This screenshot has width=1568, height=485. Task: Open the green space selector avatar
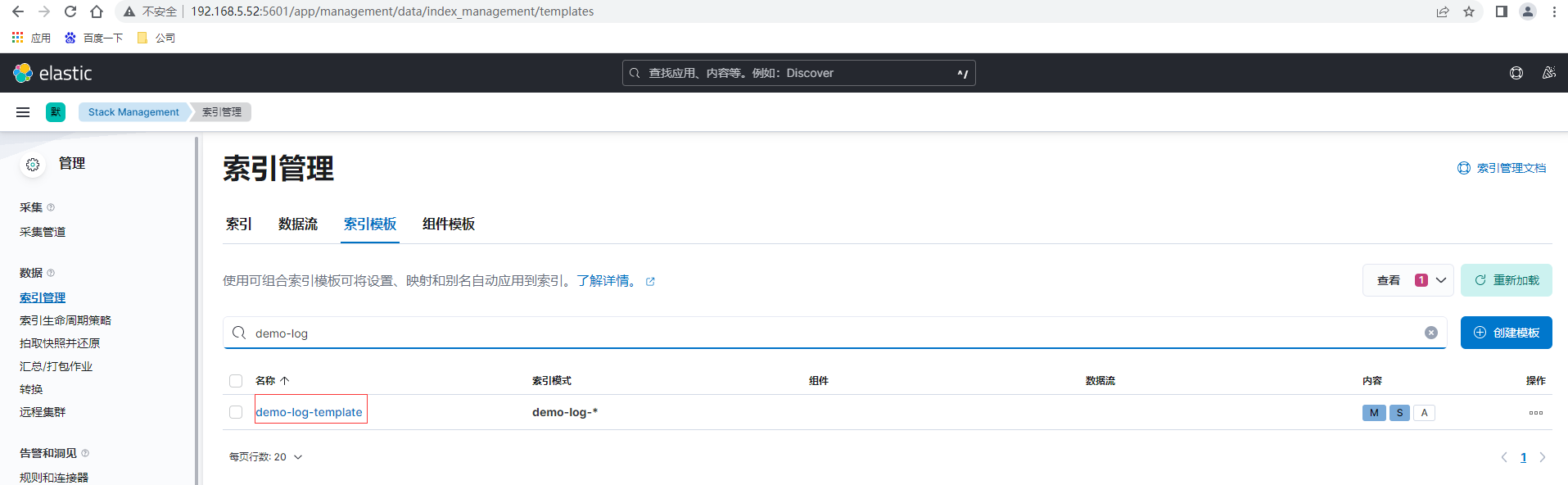click(56, 112)
